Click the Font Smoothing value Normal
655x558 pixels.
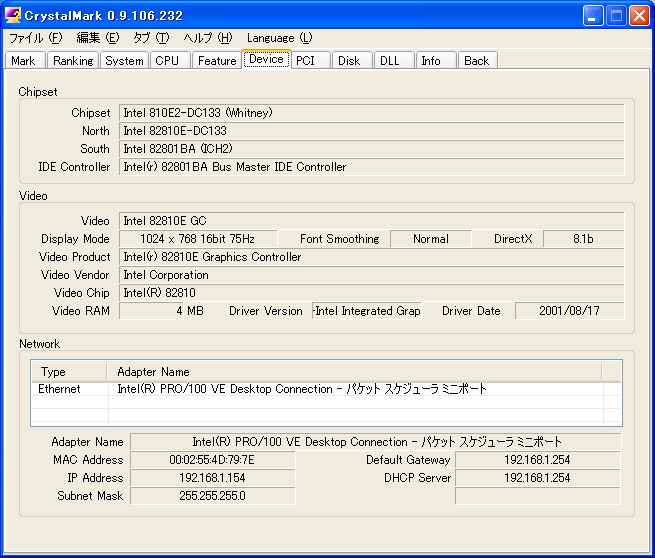430,239
